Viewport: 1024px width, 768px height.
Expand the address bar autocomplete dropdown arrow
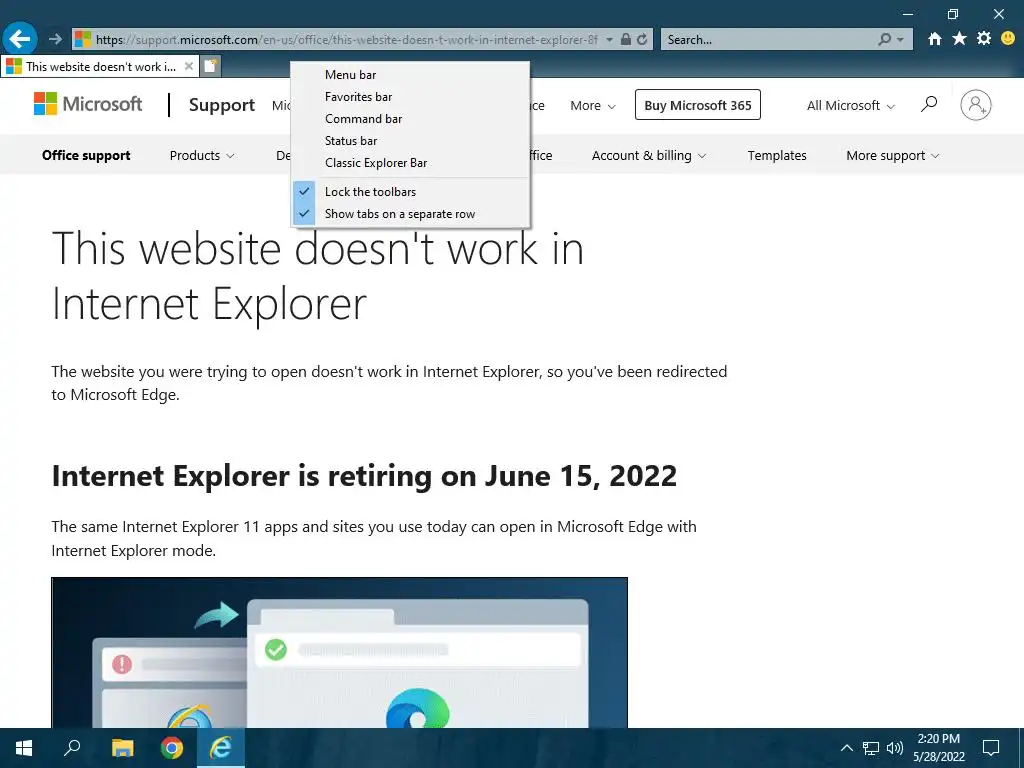click(x=609, y=39)
